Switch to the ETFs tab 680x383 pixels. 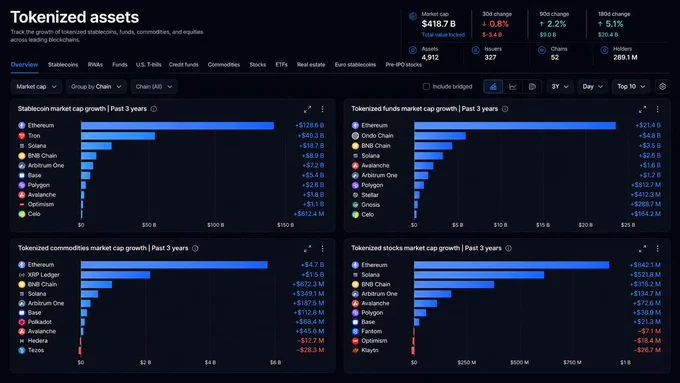coord(281,65)
